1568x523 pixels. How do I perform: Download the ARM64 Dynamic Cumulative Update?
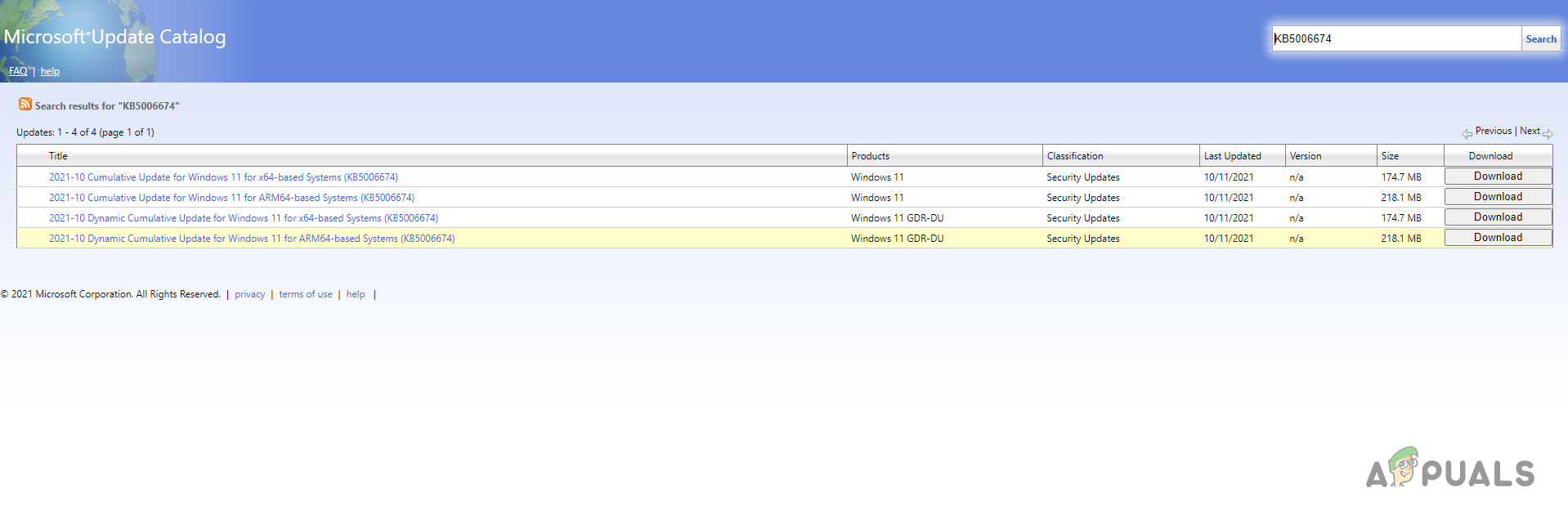tap(1498, 238)
